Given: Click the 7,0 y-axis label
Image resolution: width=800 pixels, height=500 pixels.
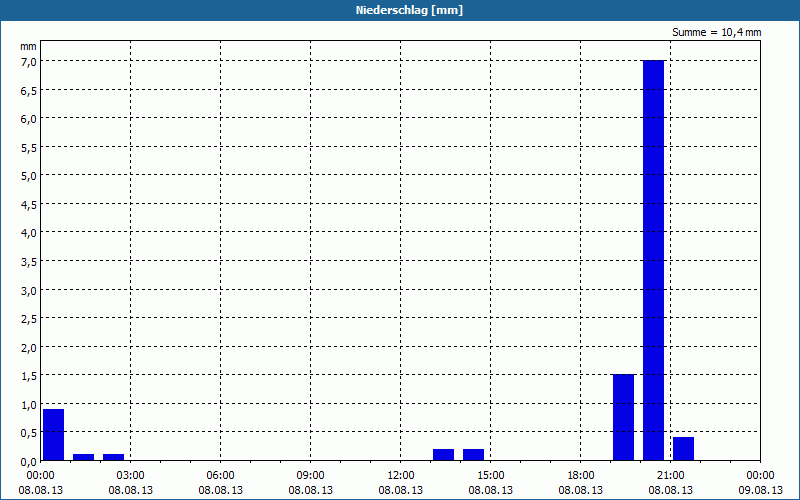Looking at the screenshot, I should [28, 61].
